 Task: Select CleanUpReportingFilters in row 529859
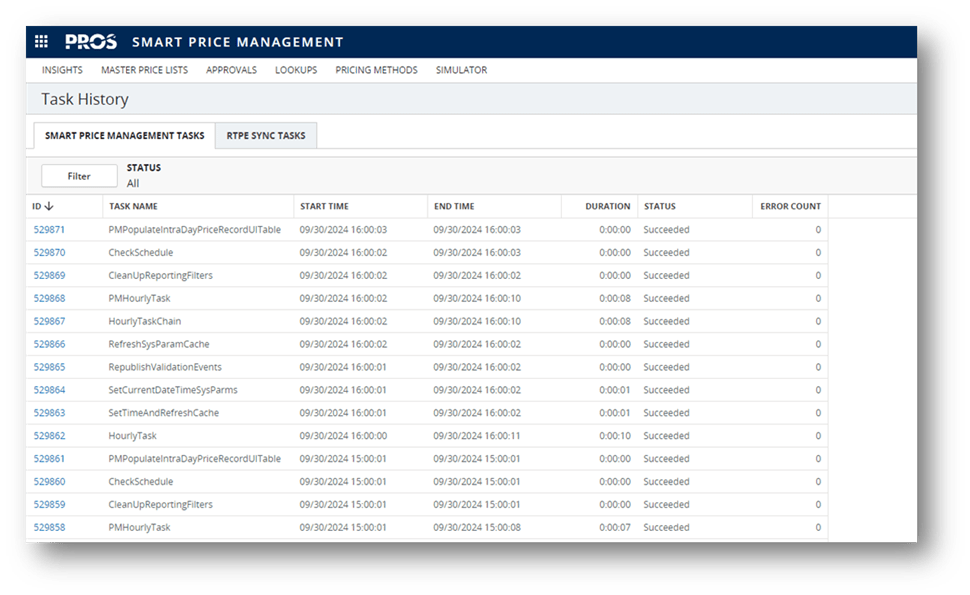click(160, 504)
